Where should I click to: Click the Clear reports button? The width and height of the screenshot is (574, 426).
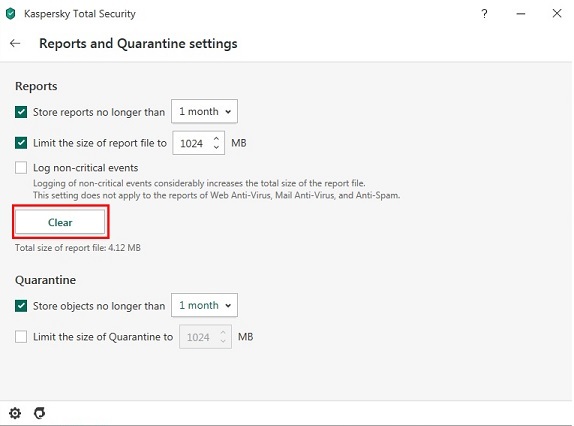(x=60, y=222)
